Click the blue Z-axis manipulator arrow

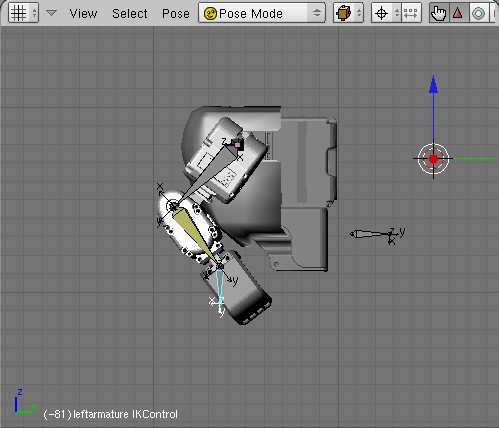pos(433,85)
